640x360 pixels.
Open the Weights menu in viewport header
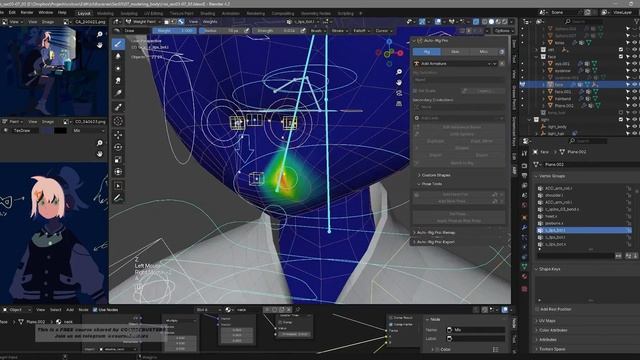click(210, 22)
